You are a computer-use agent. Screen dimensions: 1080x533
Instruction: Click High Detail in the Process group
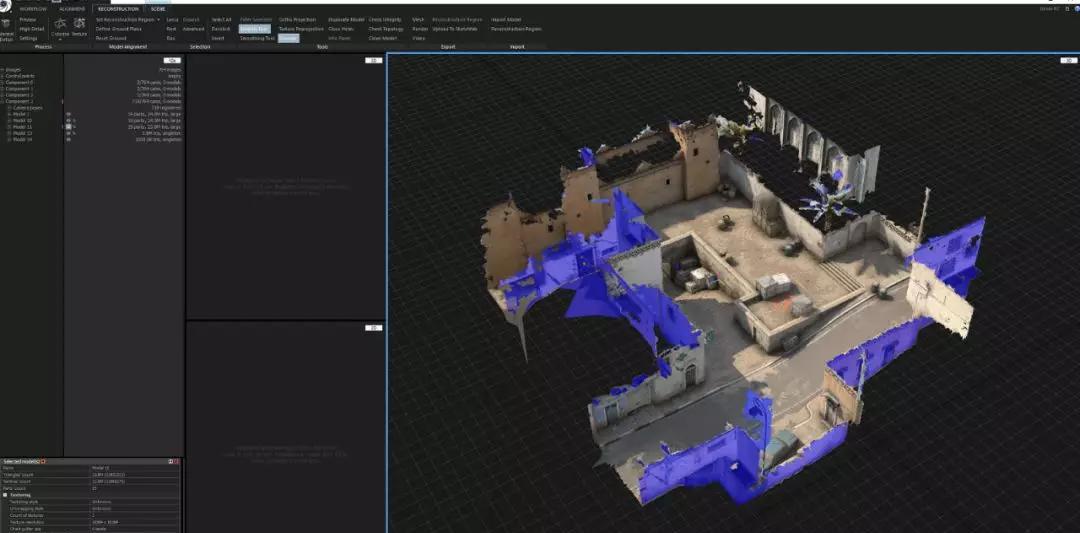[32, 29]
